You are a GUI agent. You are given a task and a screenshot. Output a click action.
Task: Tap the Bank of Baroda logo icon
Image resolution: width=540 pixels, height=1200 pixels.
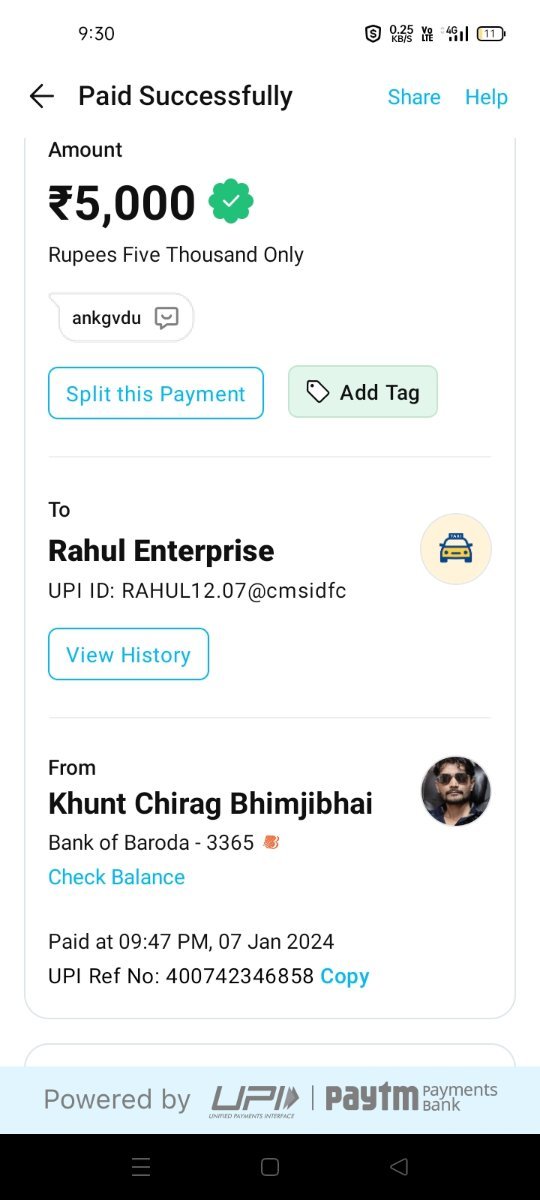[271, 843]
